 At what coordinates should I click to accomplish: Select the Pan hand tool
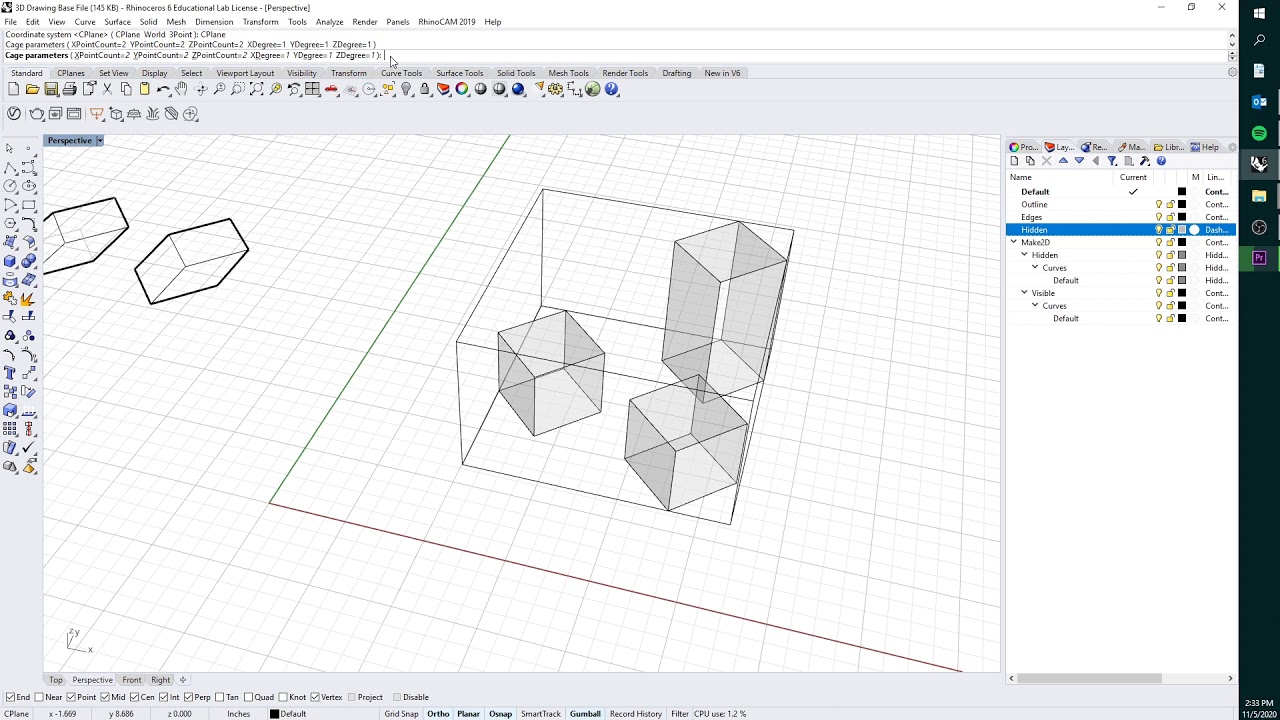pos(182,89)
